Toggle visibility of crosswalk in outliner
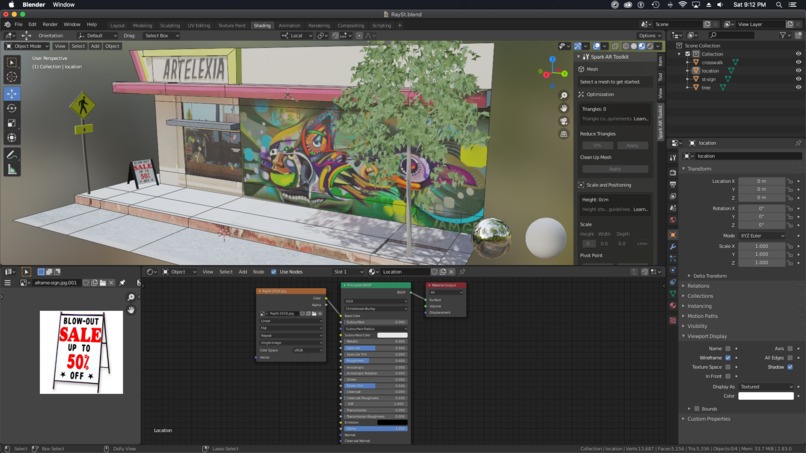Screen dimensions: 806x453 [x=798, y=62]
